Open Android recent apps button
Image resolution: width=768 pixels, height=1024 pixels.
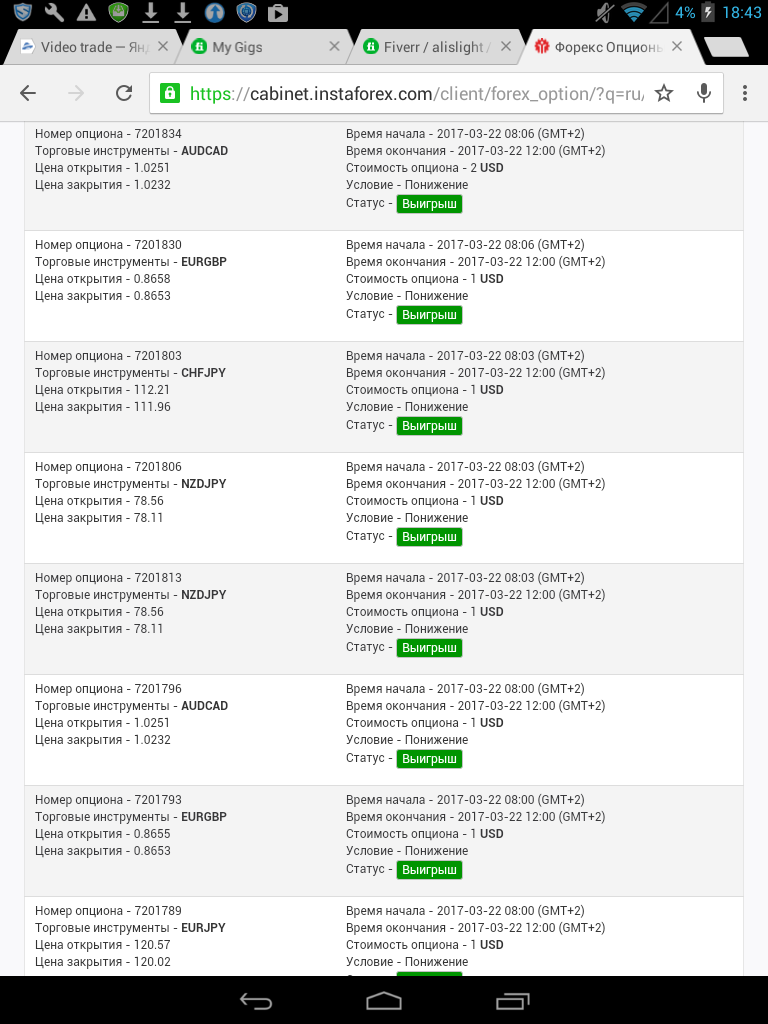pyautogui.click(x=512, y=1001)
